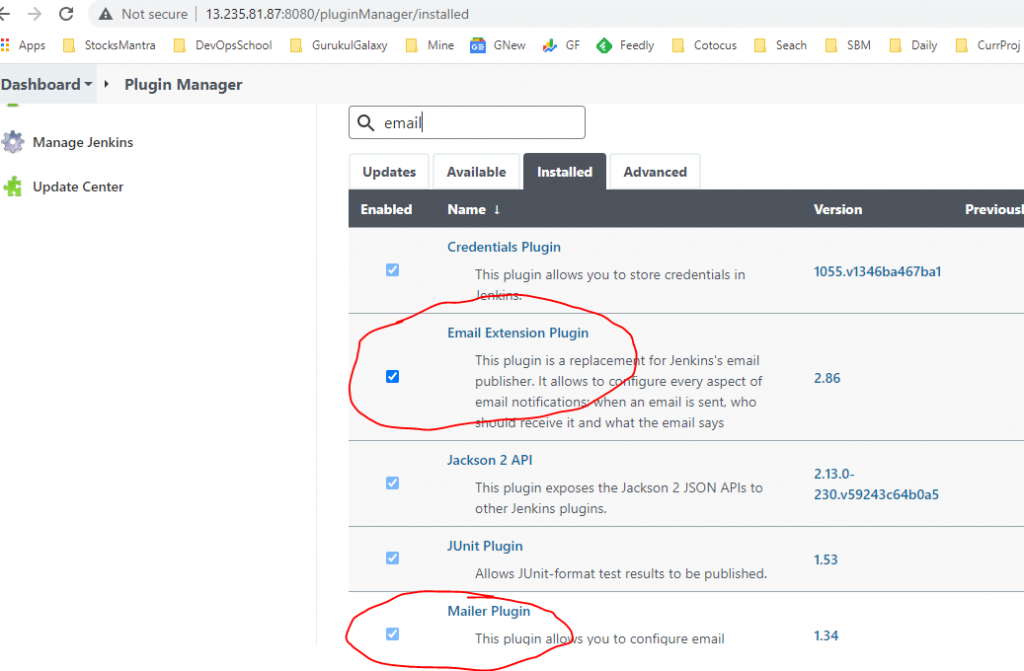Click the JUnit Plugin version 1.53 link
Screen dimensions: 1024x671
[x=825, y=560]
